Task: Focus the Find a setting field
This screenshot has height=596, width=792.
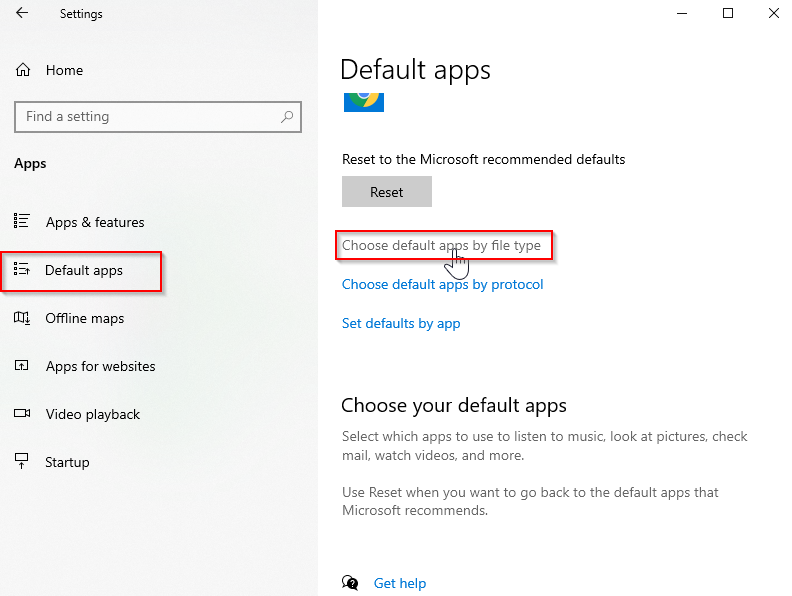Action: pos(158,117)
